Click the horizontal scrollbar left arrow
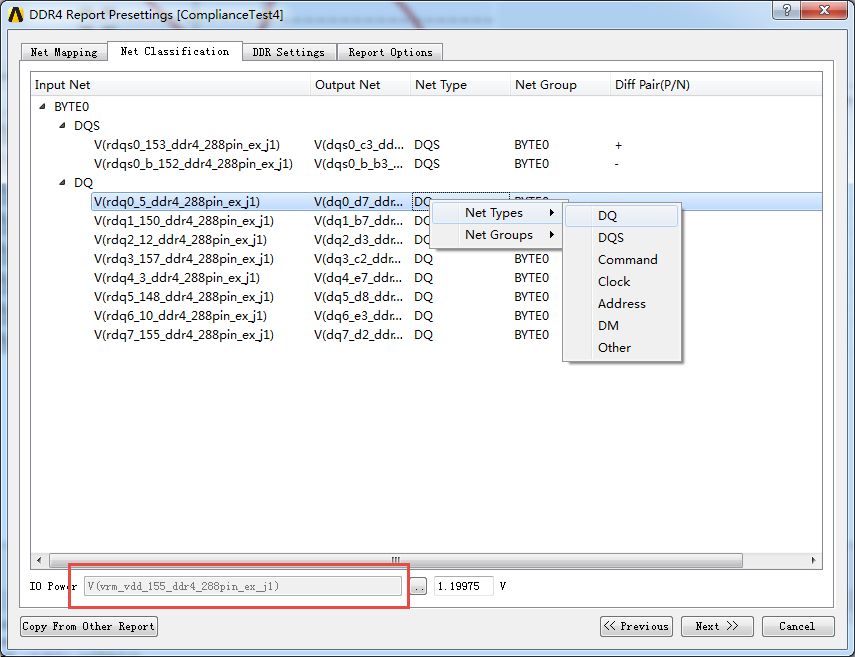 point(39,560)
